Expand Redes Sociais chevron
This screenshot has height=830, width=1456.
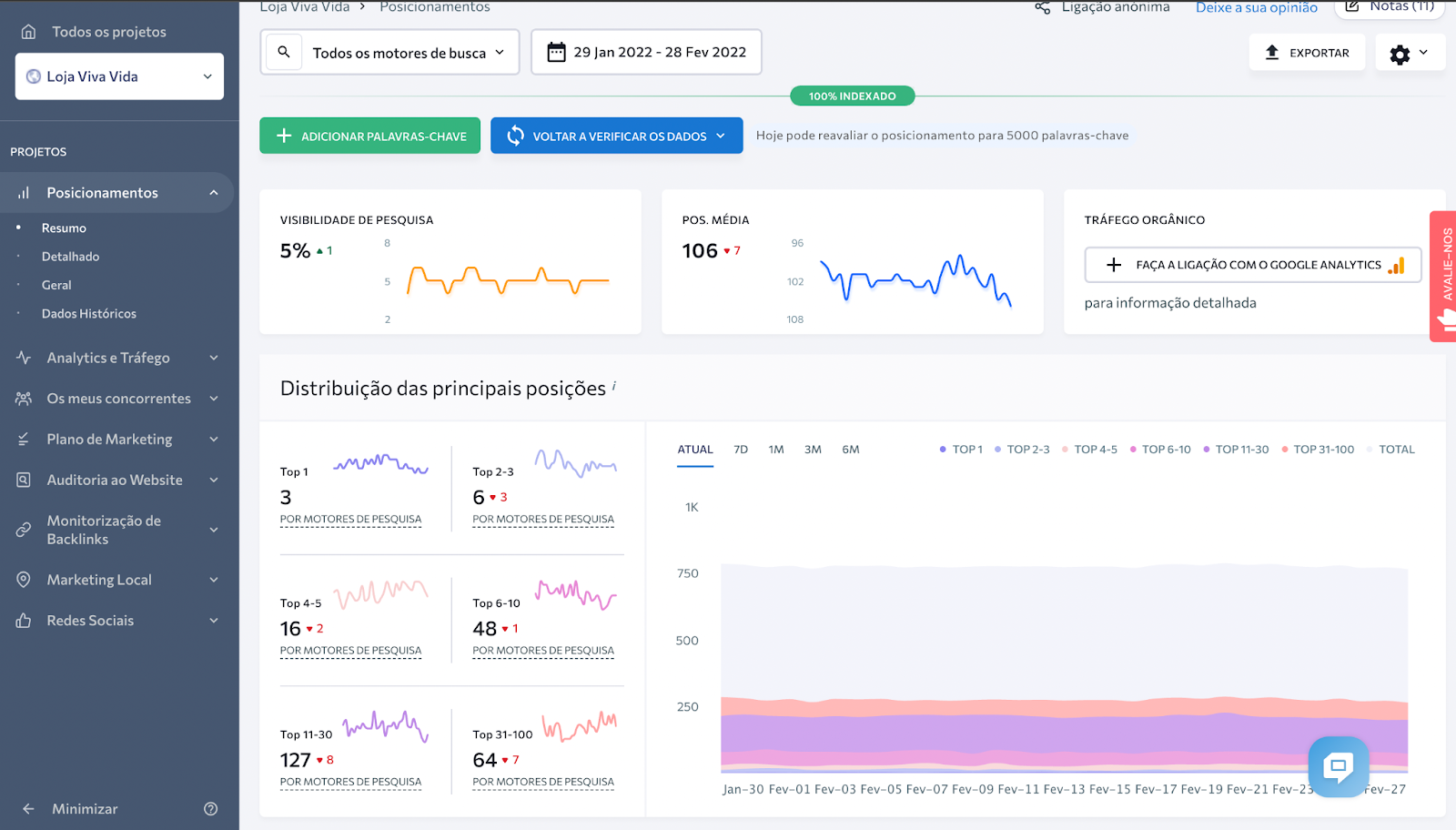pos(214,621)
